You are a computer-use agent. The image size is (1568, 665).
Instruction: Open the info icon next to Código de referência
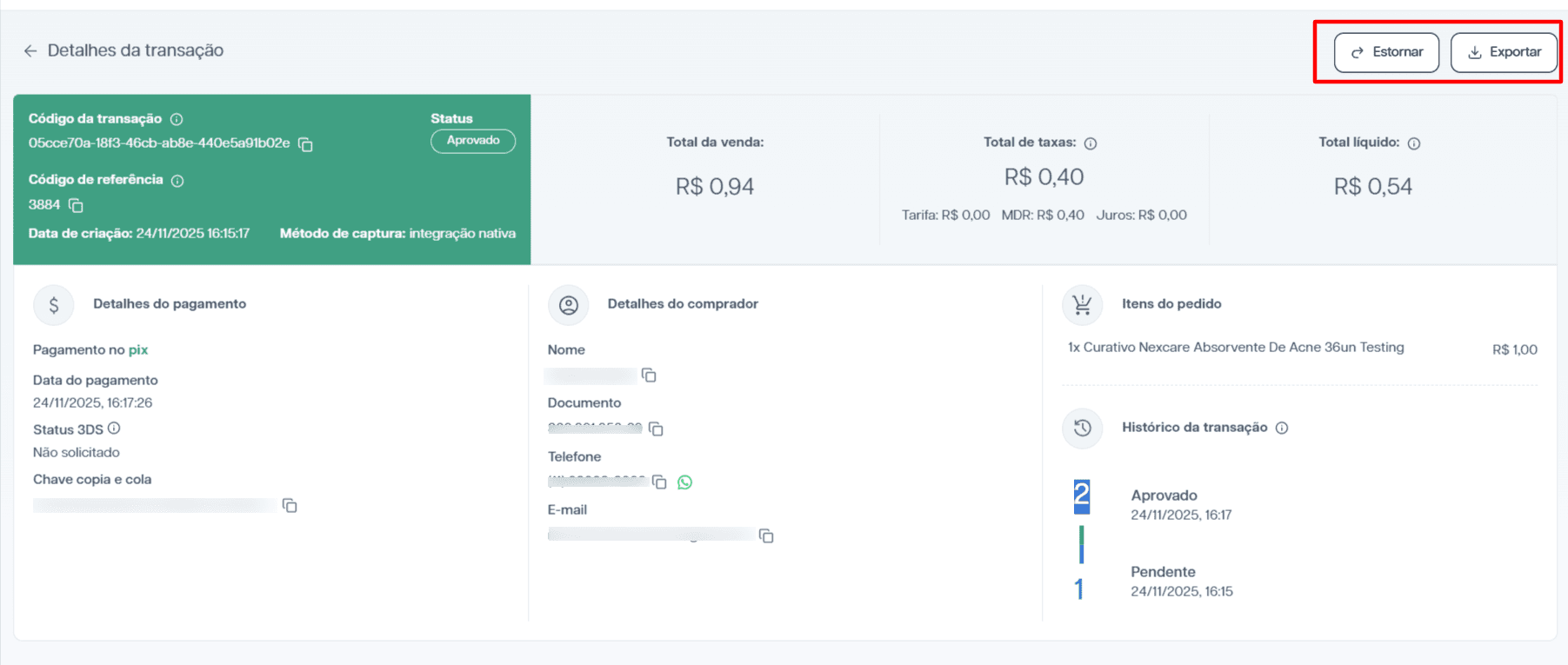coord(177,181)
